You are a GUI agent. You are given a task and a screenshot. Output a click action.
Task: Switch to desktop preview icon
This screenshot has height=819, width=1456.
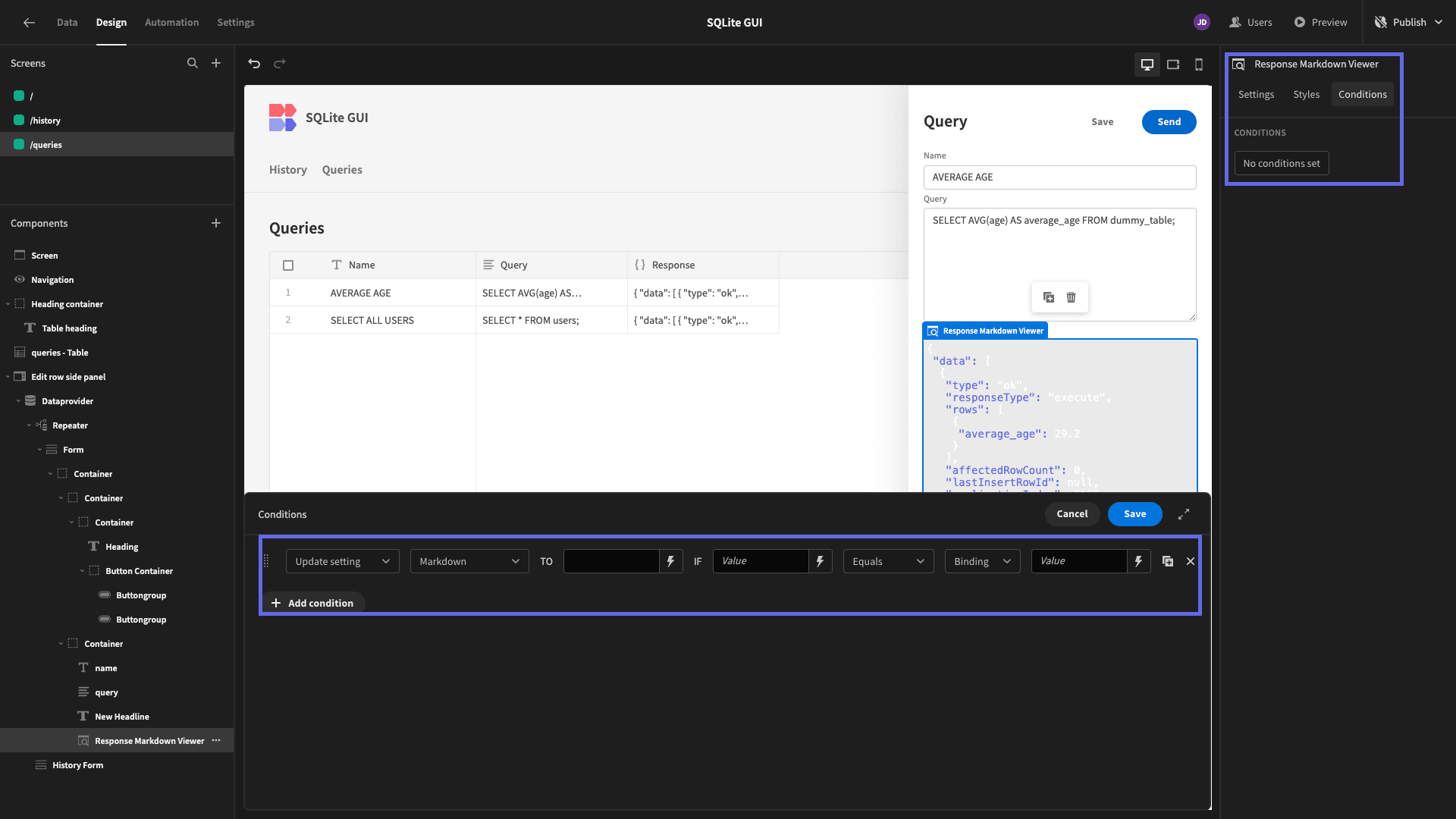1147,64
